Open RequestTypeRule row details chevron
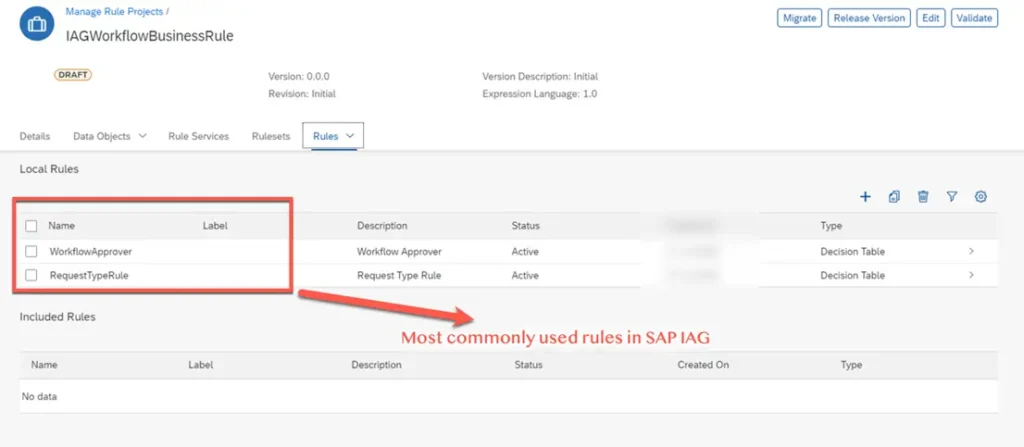Screen dimensions: 1024x447 click(971, 275)
